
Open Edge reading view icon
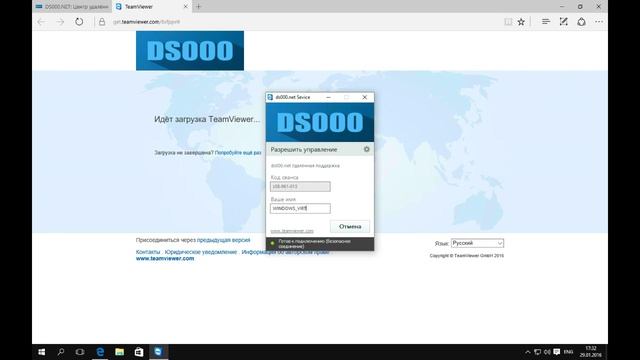coord(508,22)
